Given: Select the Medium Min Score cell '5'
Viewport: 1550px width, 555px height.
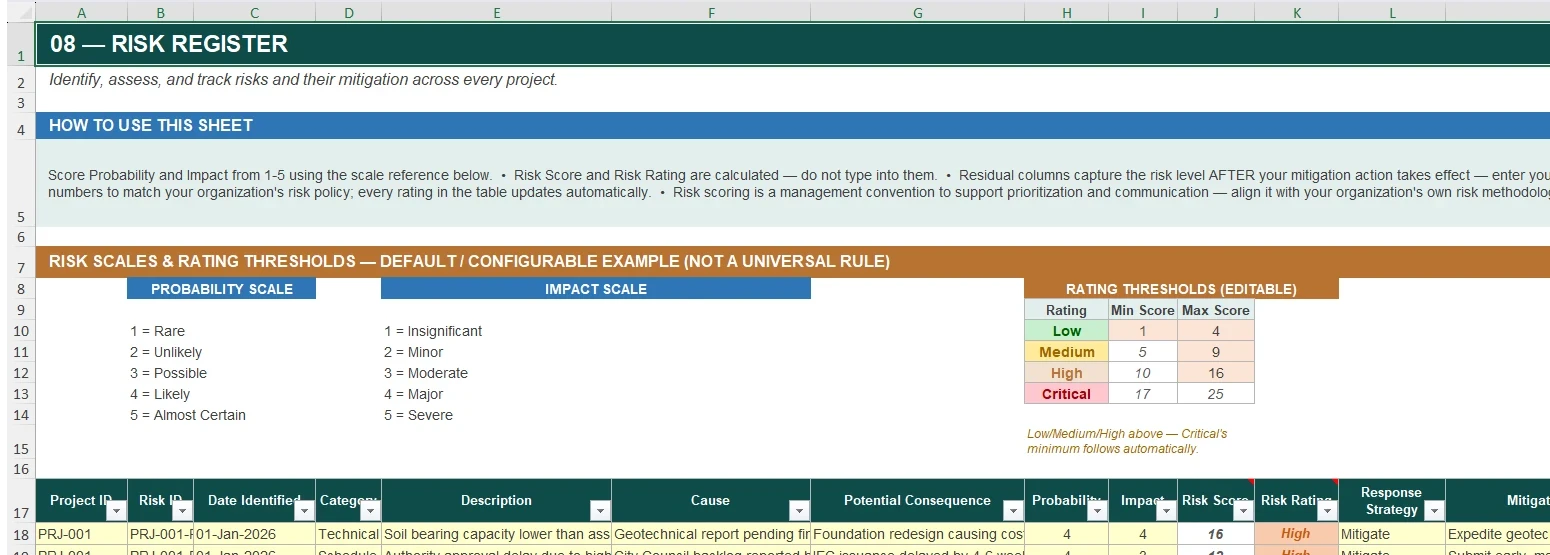Looking at the screenshot, I should click(x=1143, y=352).
